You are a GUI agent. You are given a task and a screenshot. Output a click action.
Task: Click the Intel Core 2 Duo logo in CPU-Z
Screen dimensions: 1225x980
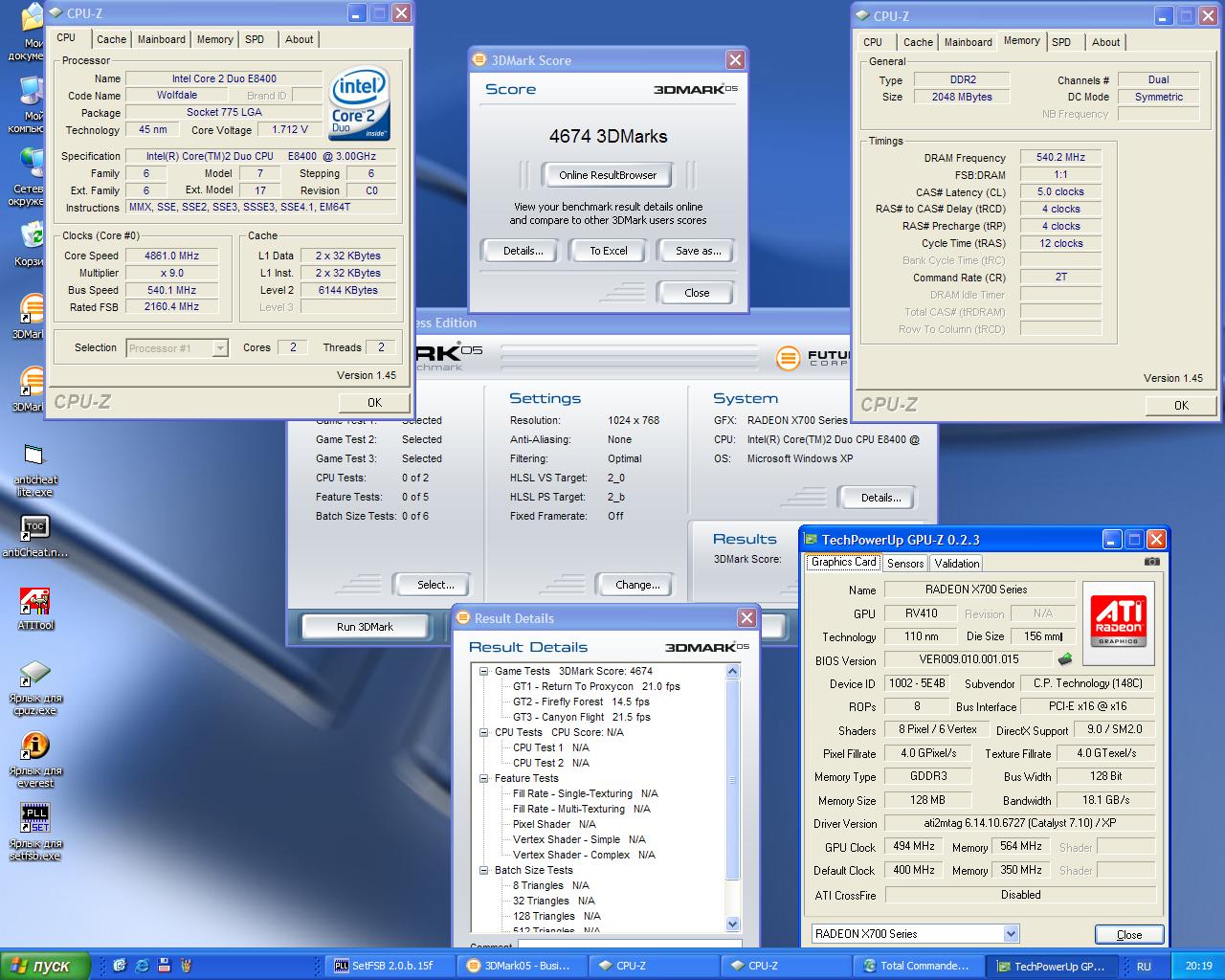pos(359,103)
